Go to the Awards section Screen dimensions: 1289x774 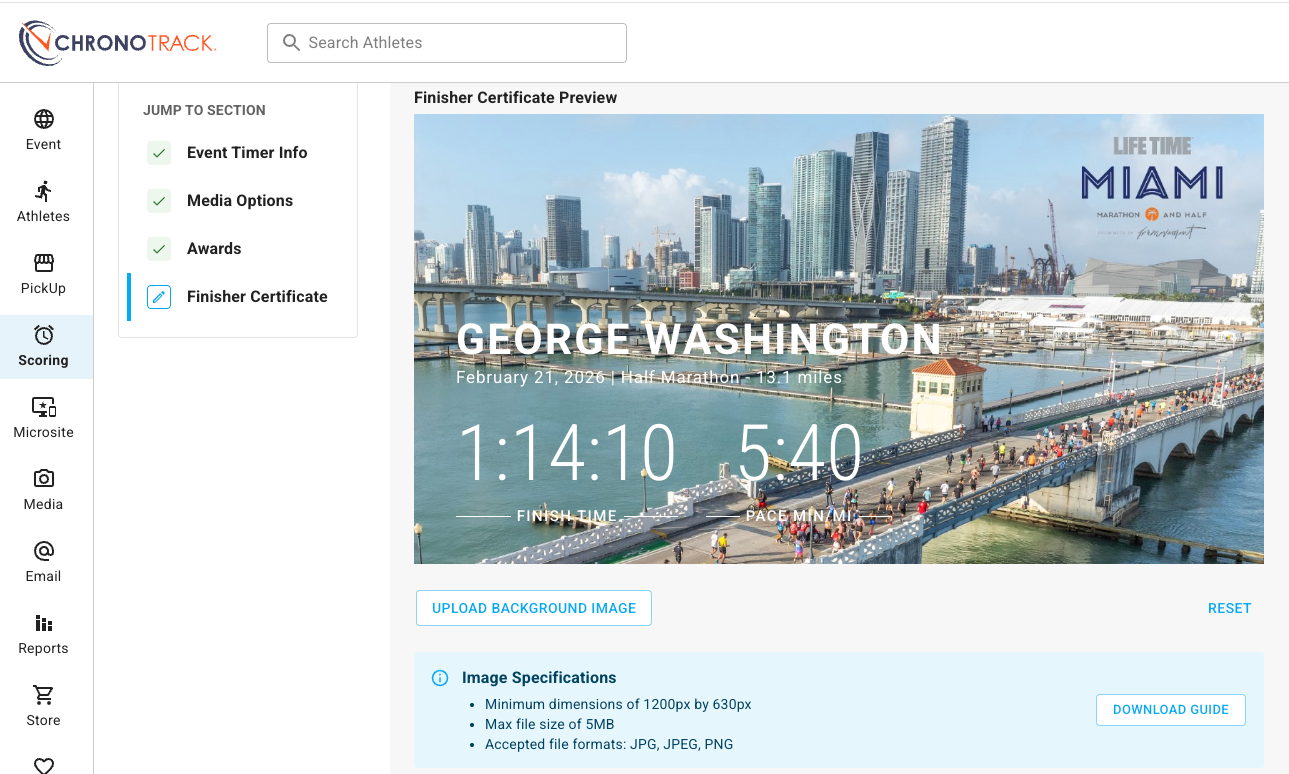click(x=214, y=249)
